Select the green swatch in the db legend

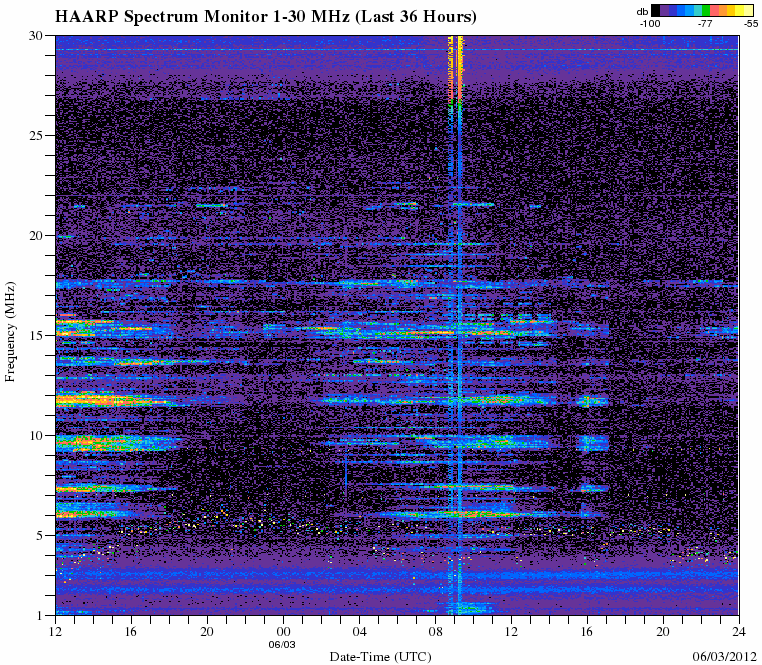(x=706, y=10)
